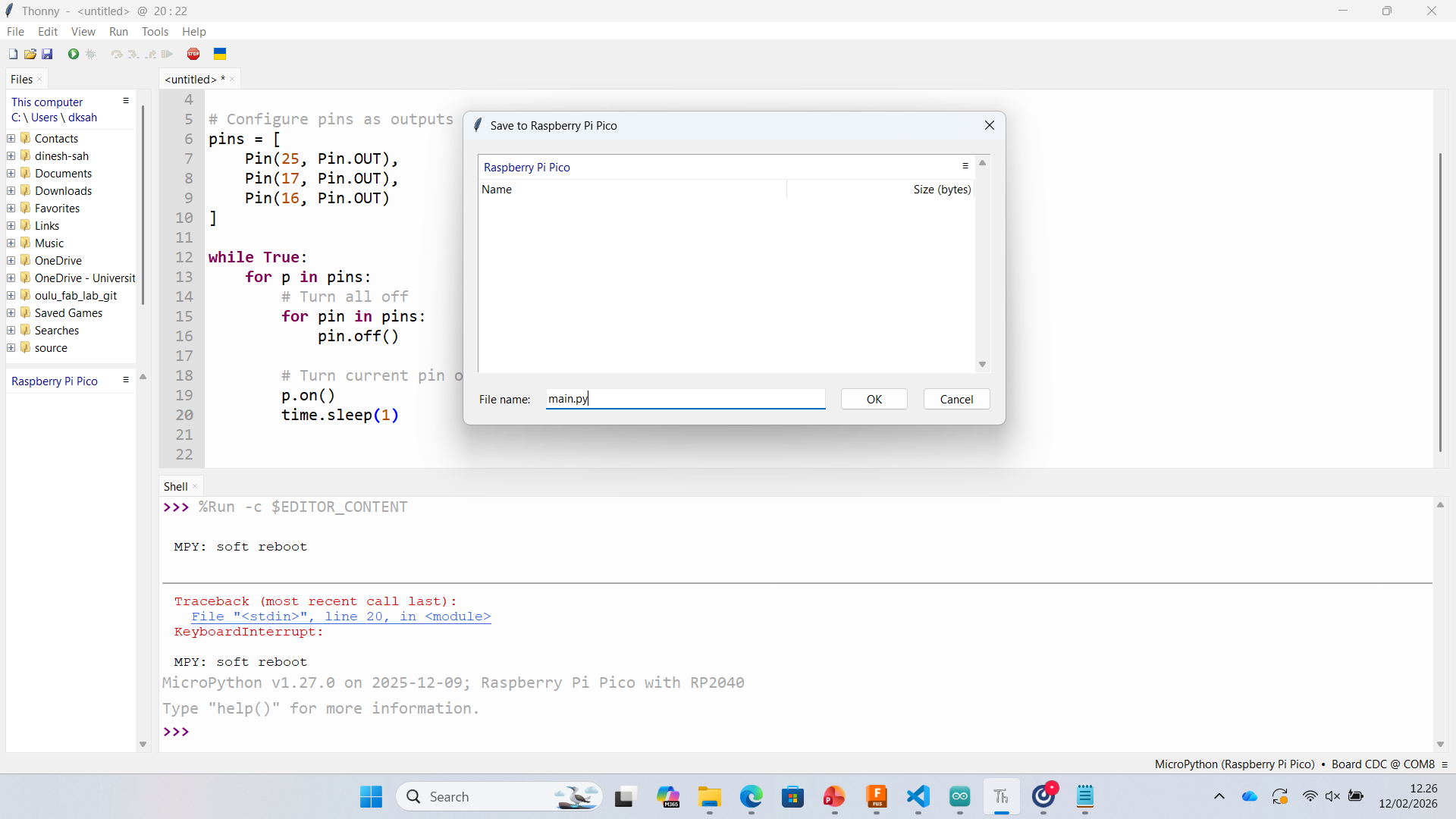Expand the Downloads folder tree node
The image size is (1456, 819).
point(11,191)
